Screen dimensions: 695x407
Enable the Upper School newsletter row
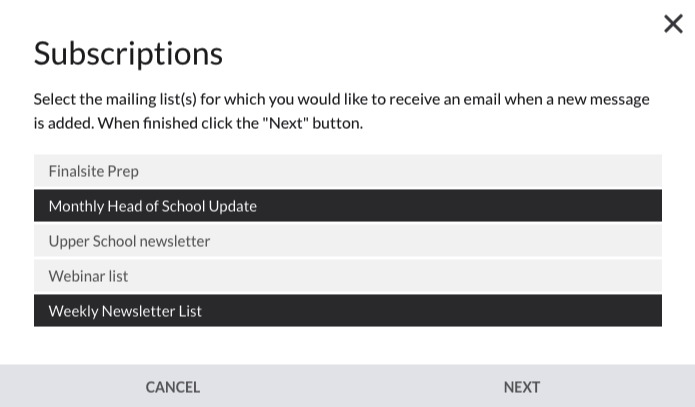(x=348, y=241)
